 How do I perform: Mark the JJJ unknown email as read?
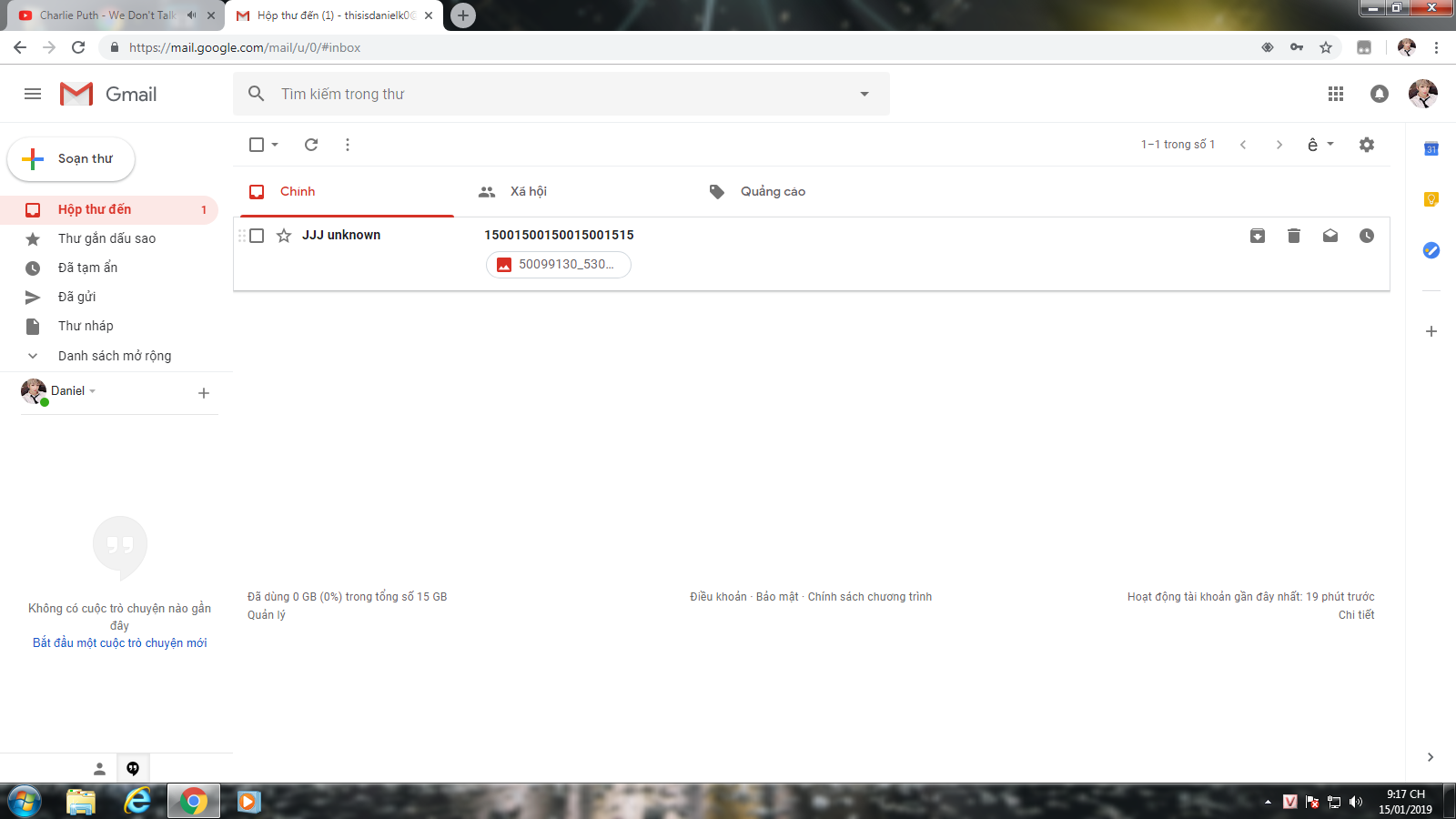coord(1330,236)
